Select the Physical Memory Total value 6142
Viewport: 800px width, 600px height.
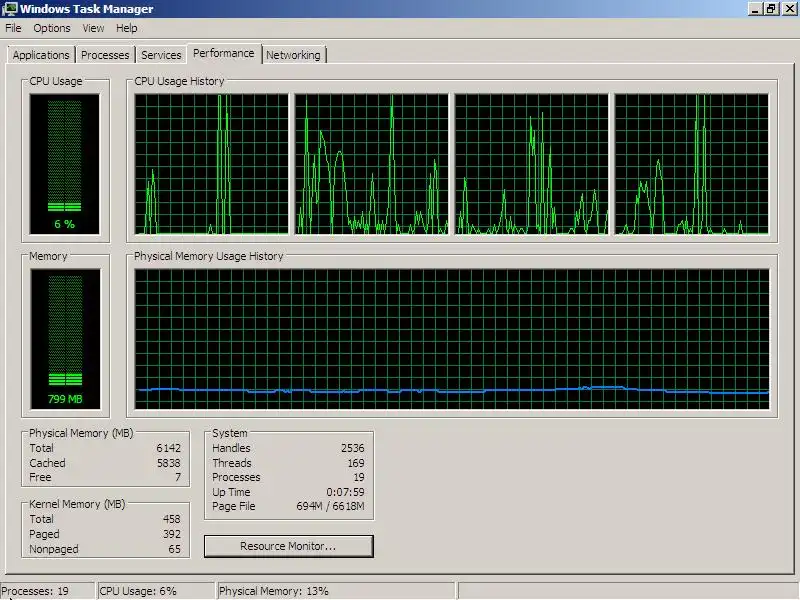click(x=168, y=448)
